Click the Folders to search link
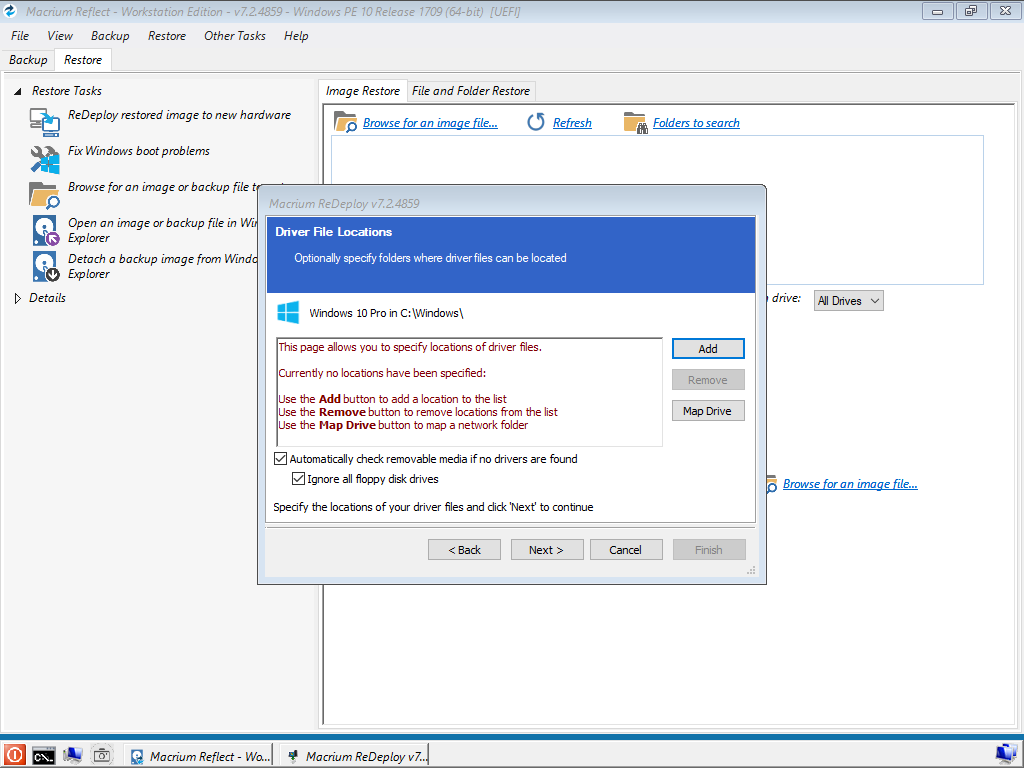This screenshot has width=1024, height=768. point(696,123)
